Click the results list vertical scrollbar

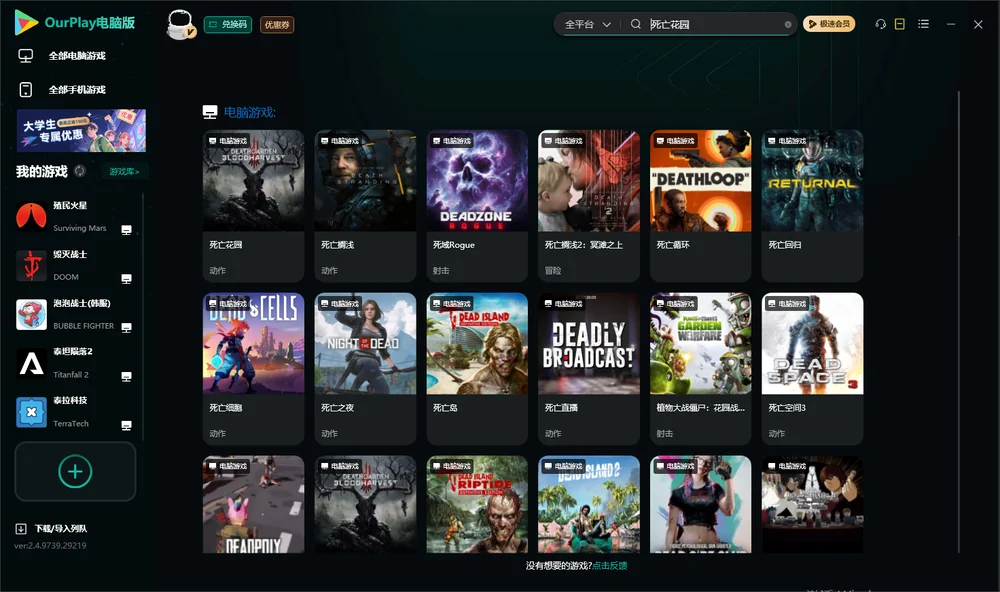pos(958,322)
